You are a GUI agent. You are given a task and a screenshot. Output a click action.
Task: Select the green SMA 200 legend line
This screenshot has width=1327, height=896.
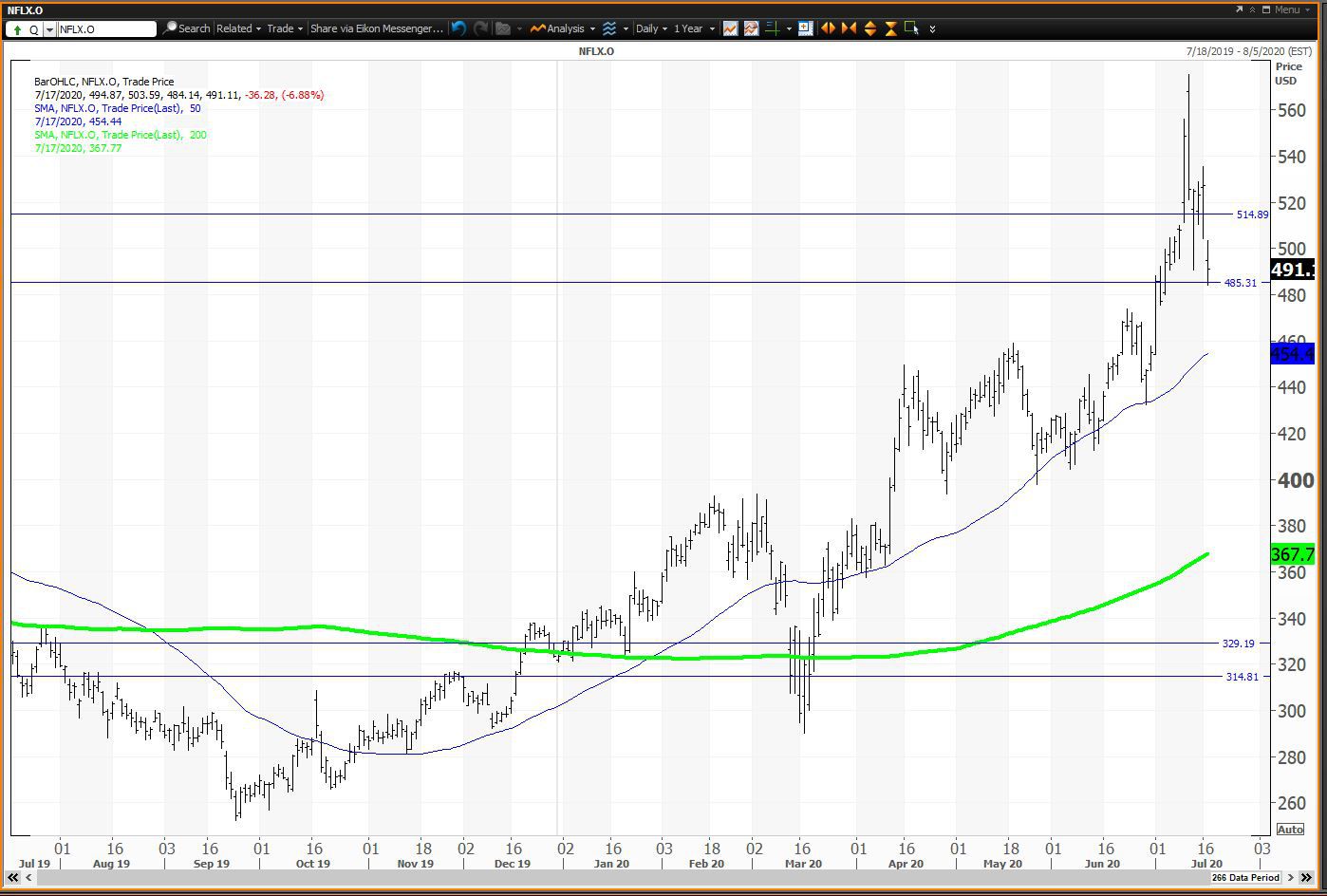pos(121,135)
